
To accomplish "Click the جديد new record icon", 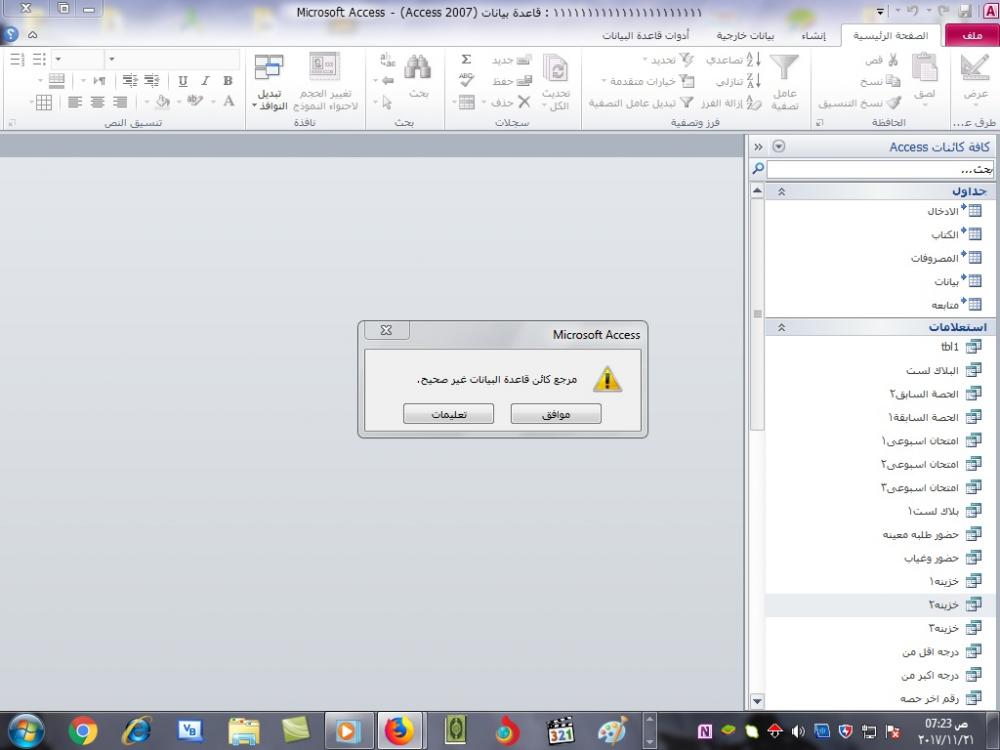I will tap(524, 60).
